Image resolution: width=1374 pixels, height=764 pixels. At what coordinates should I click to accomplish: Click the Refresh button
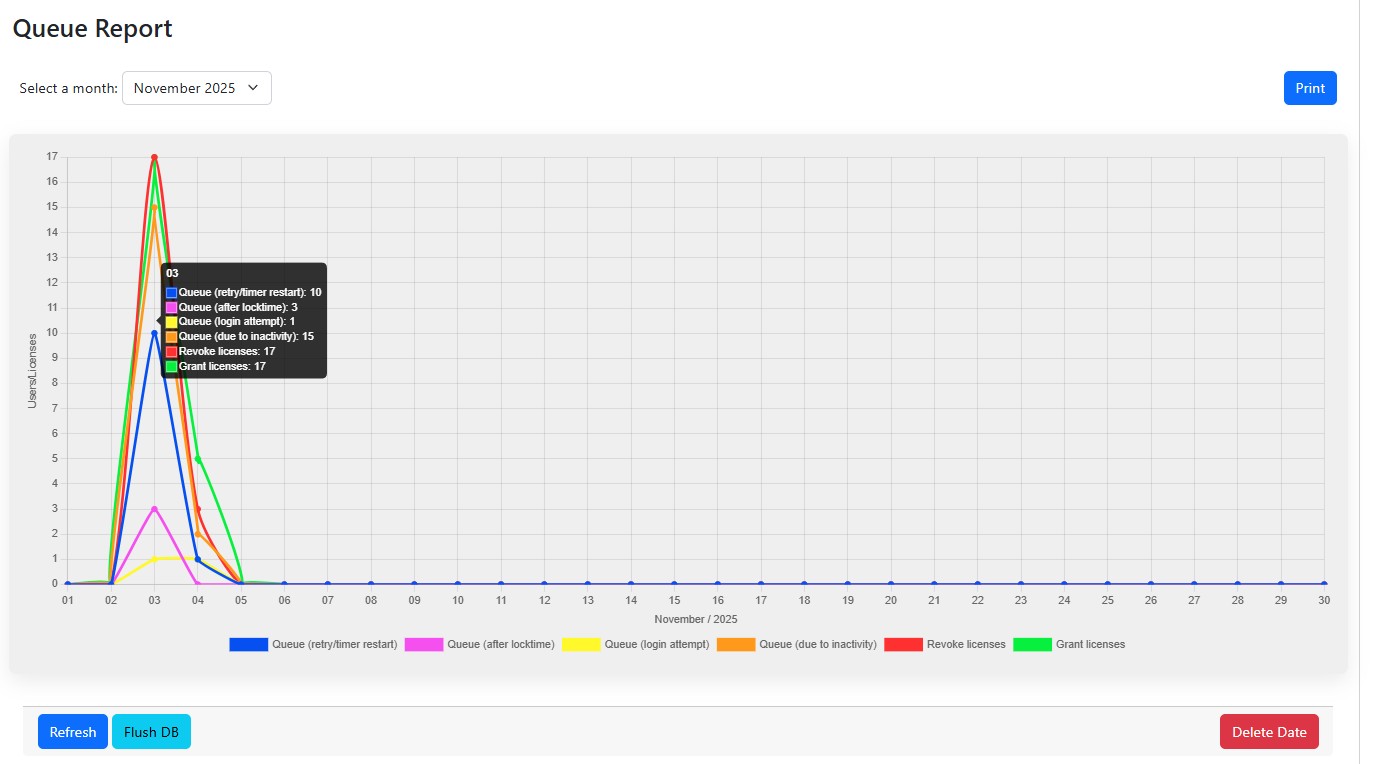pos(73,732)
